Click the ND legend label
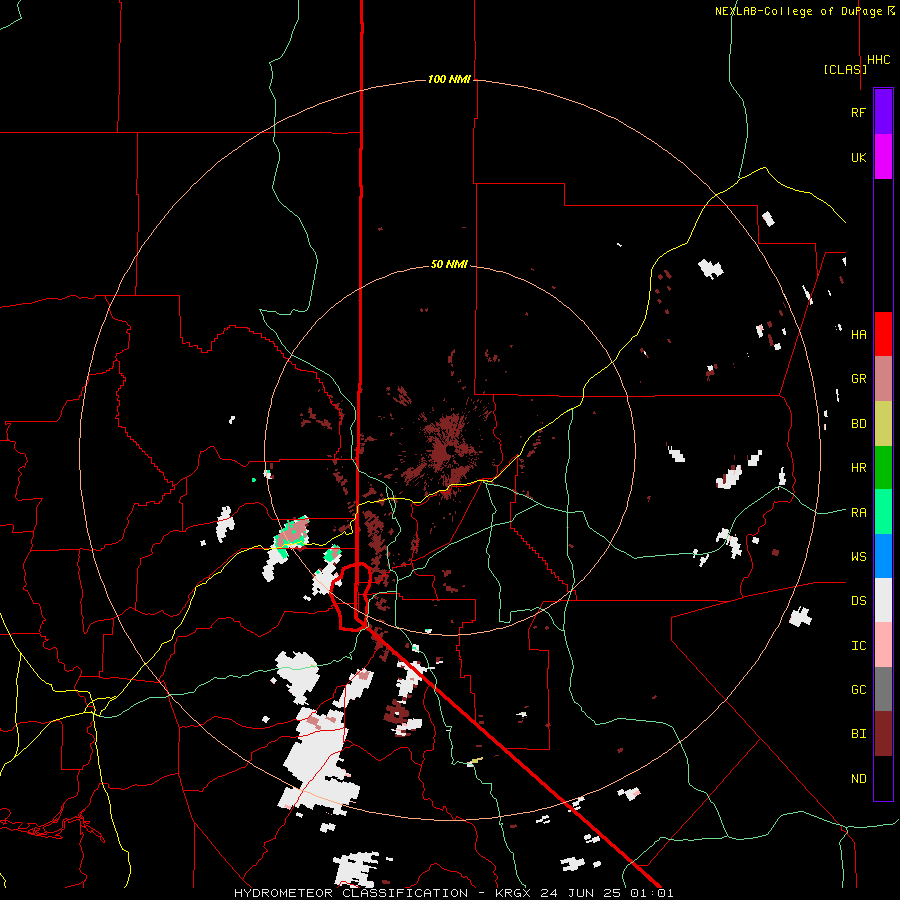The height and width of the screenshot is (900, 900). [x=858, y=779]
